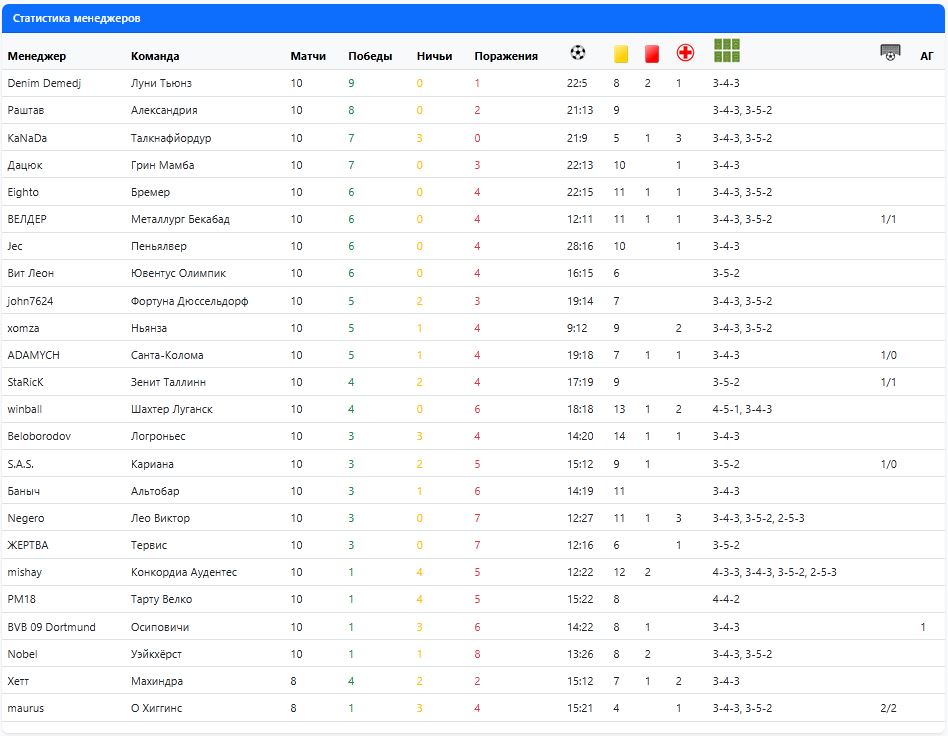Click team name Ньянза
The image size is (948, 736).
point(149,328)
